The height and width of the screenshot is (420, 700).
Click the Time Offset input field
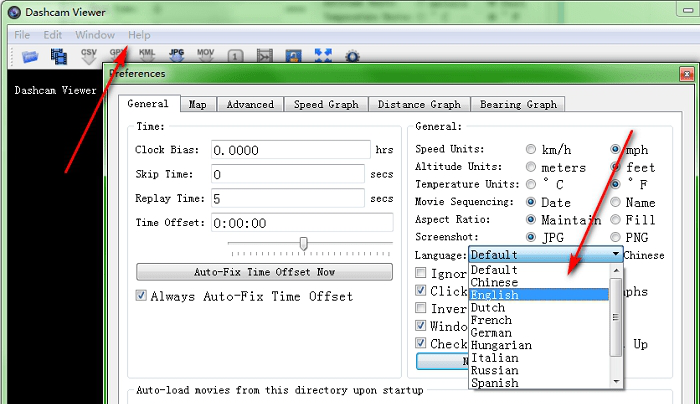click(x=302, y=223)
